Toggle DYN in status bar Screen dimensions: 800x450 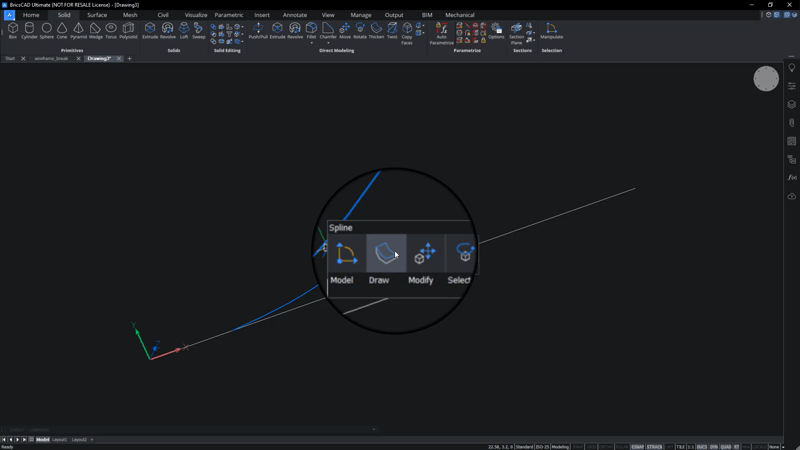tap(714, 447)
